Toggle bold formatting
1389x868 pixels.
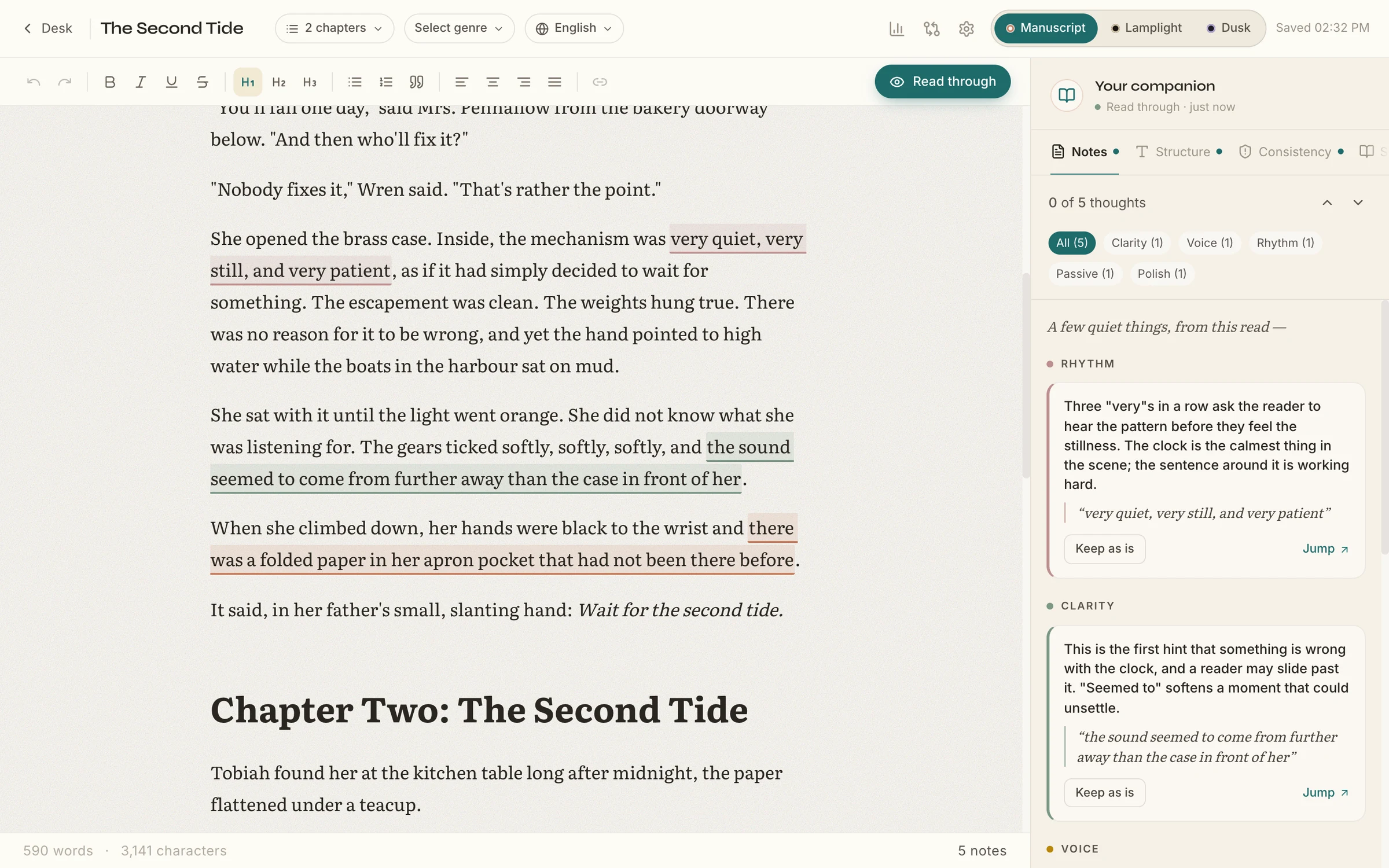[109, 82]
